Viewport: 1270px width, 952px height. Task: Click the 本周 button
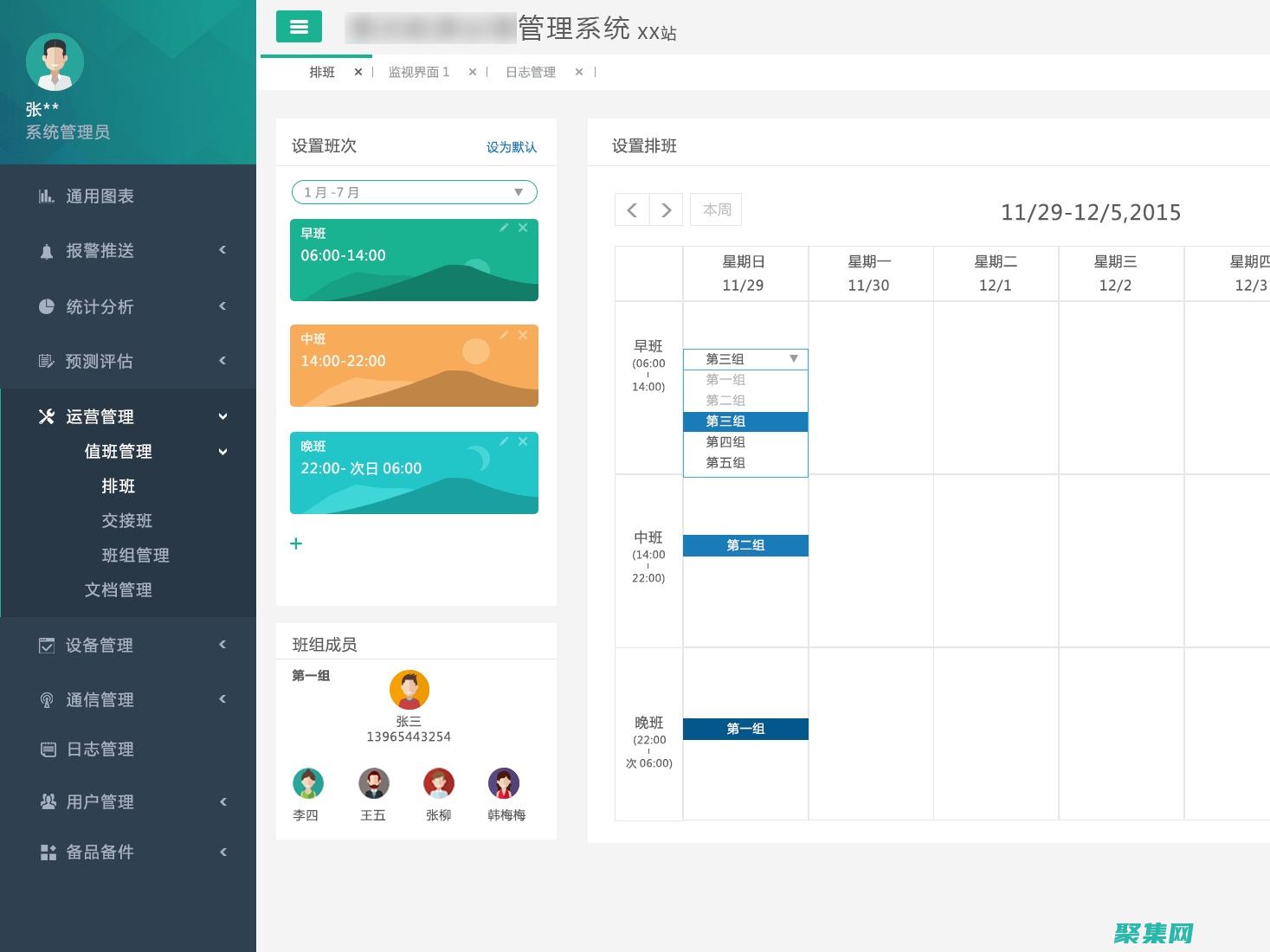pyautogui.click(x=715, y=209)
